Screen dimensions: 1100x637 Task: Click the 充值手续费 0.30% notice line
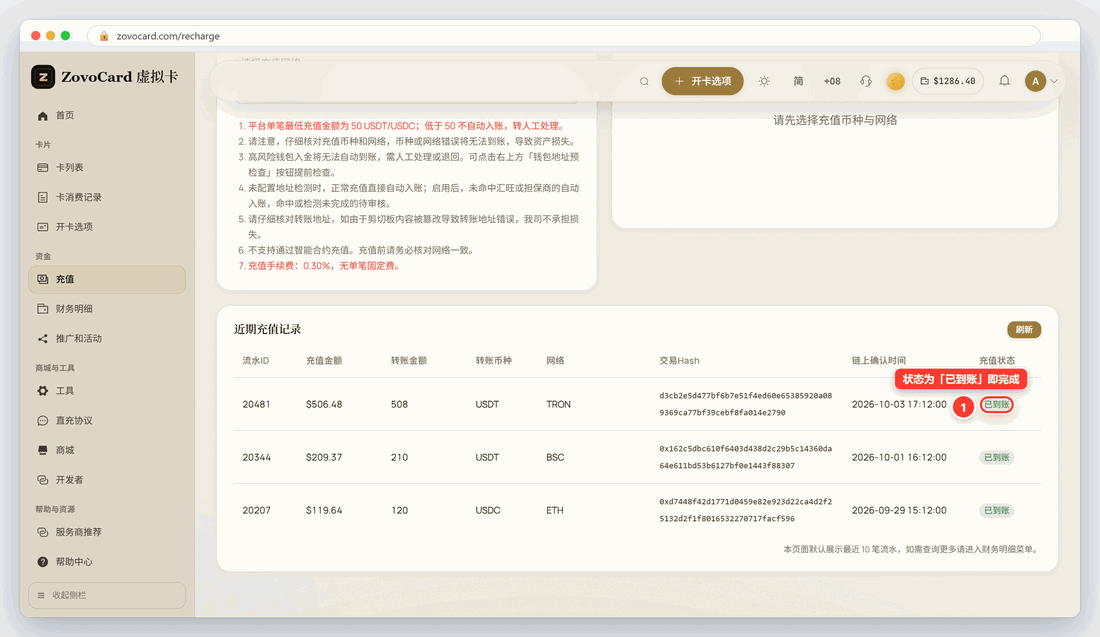click(x=319, y=266)
